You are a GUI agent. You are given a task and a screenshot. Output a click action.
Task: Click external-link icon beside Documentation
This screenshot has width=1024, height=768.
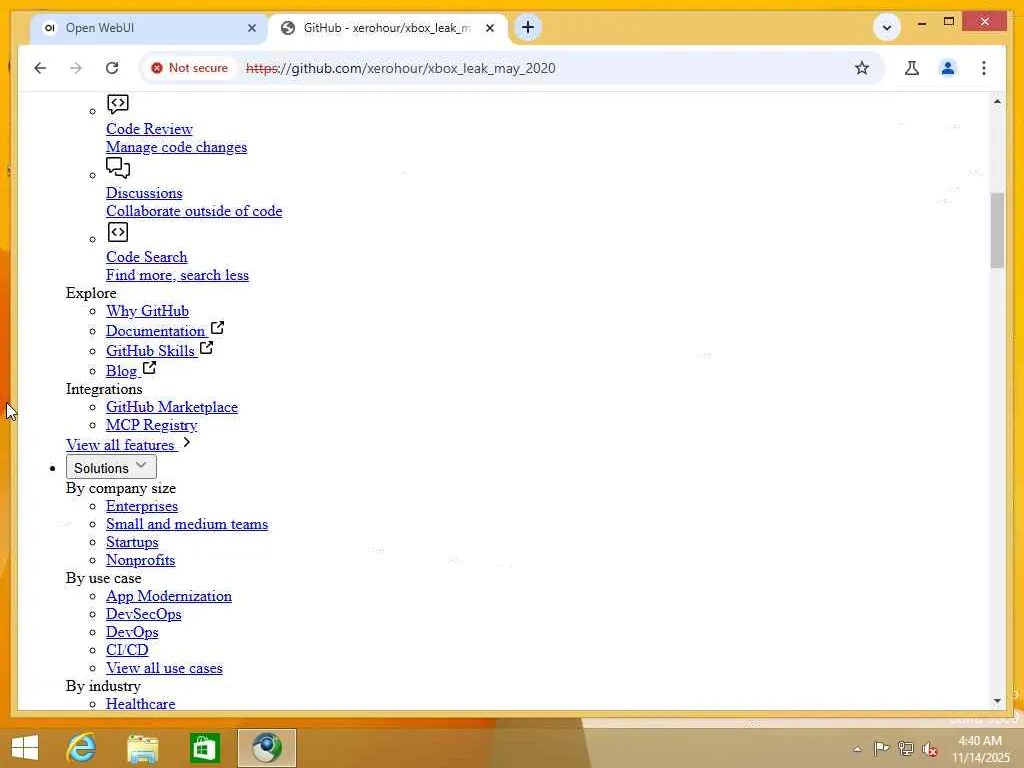click(x=217, y=328)
